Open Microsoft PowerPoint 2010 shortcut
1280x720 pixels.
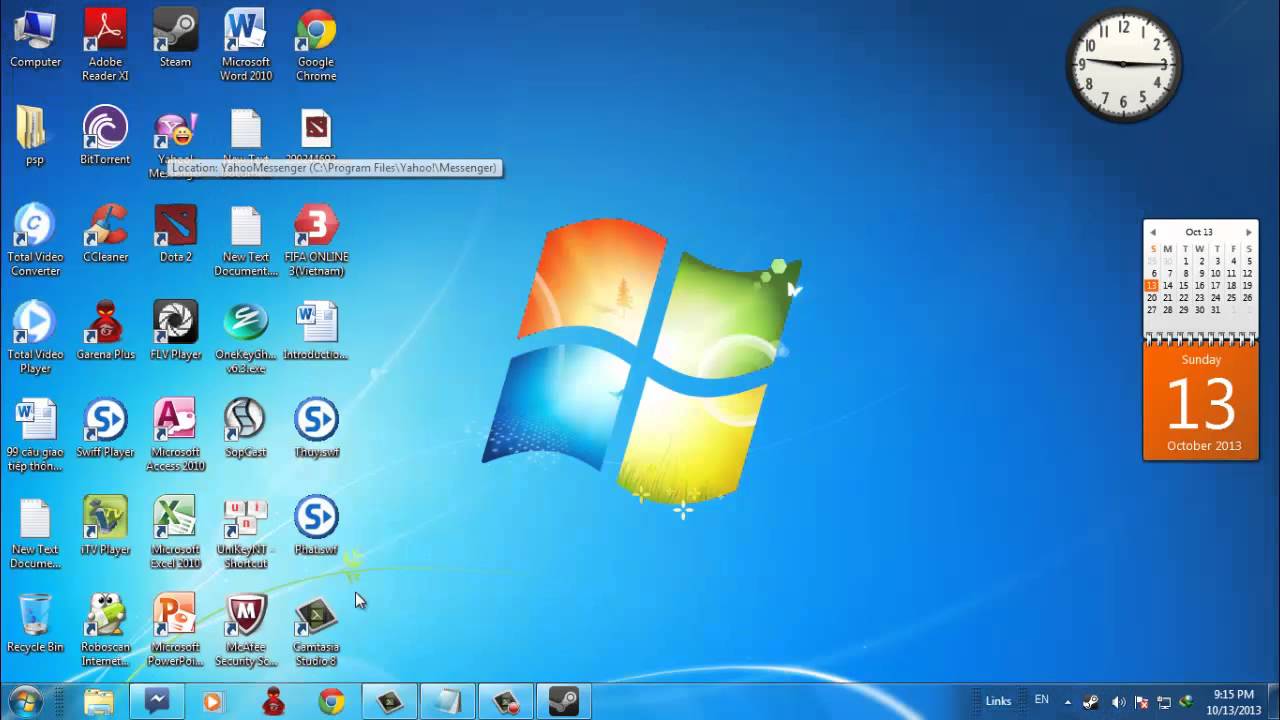(175, 630)
